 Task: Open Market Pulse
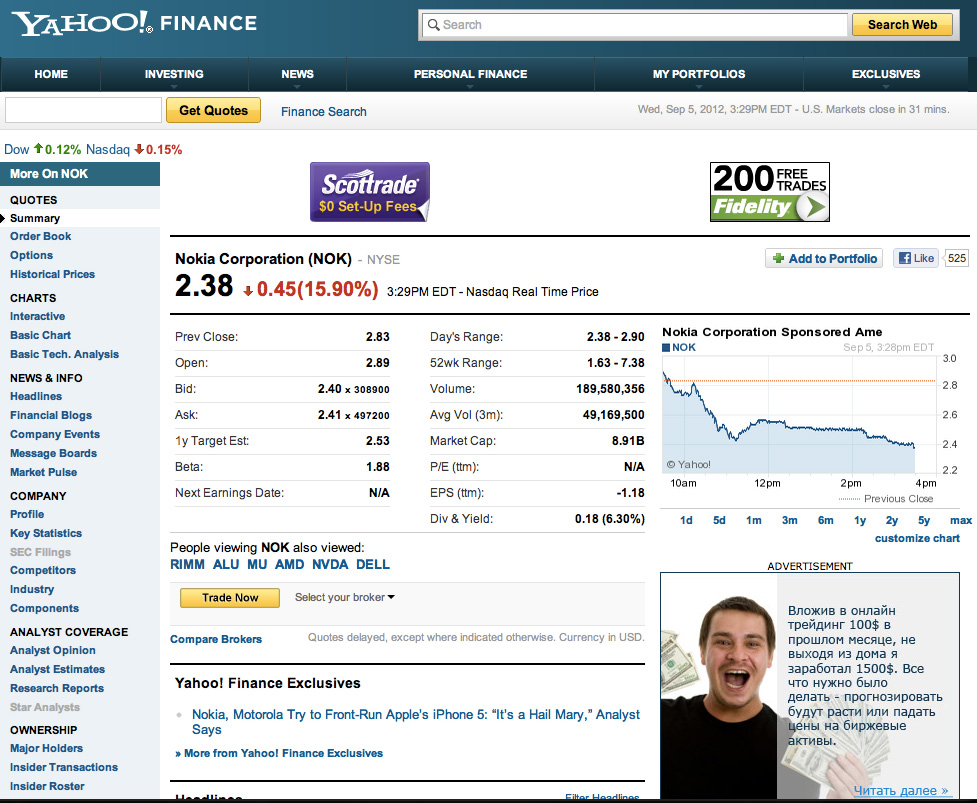pos(44,472)
